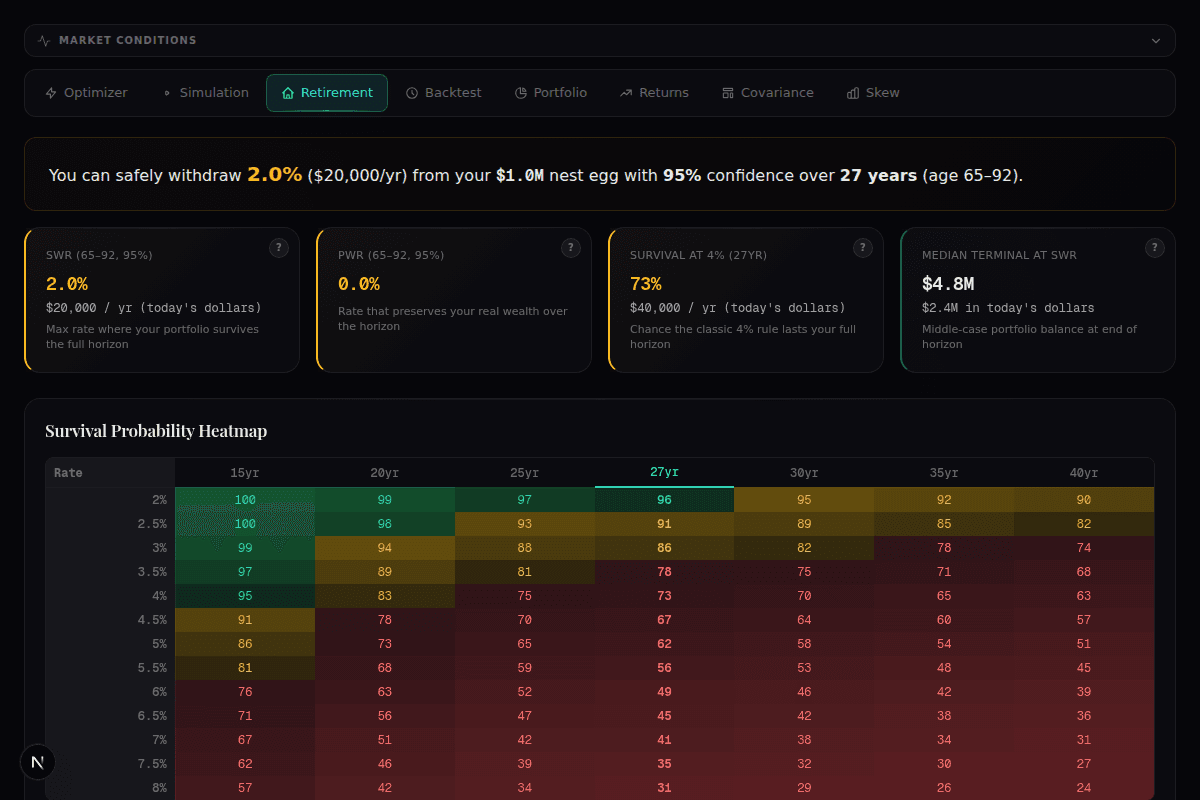Click the Market Conditions waveform icon
Screen dimensions: 1200x800
42,40
